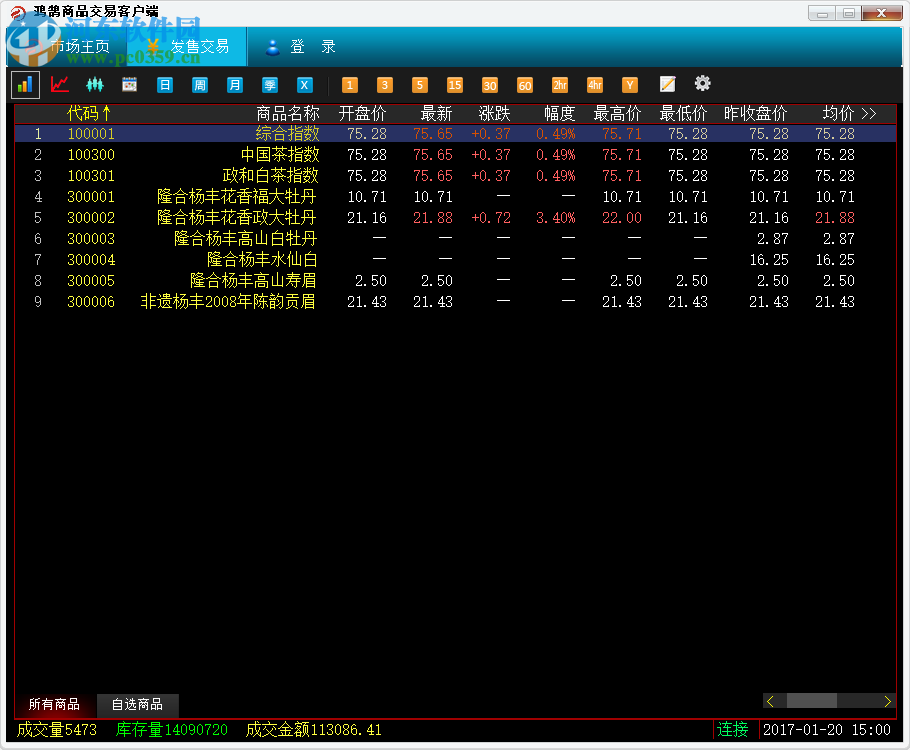Viewport: 910px width, 750px height.
Task: Select the 1-minute period button
Action: 349,85
